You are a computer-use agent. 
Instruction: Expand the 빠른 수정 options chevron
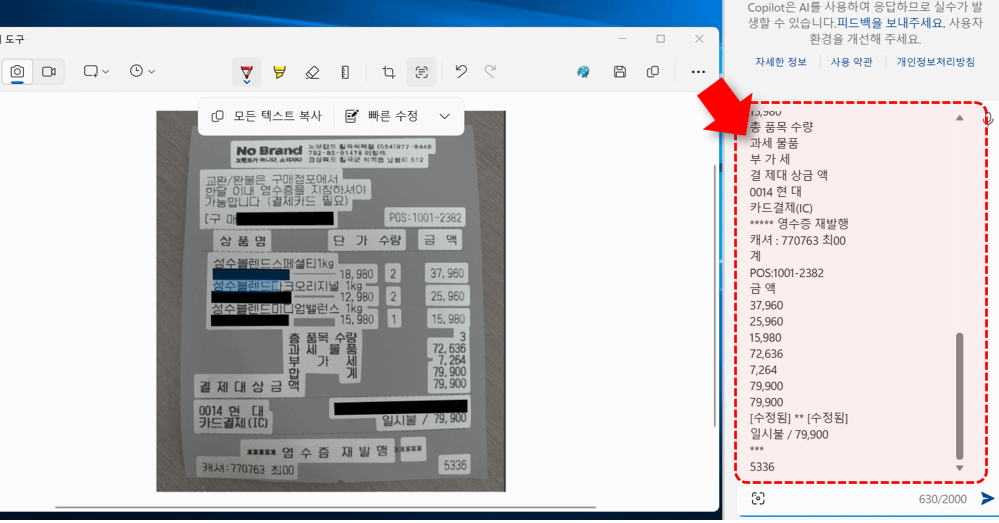[x=445, y=116]
